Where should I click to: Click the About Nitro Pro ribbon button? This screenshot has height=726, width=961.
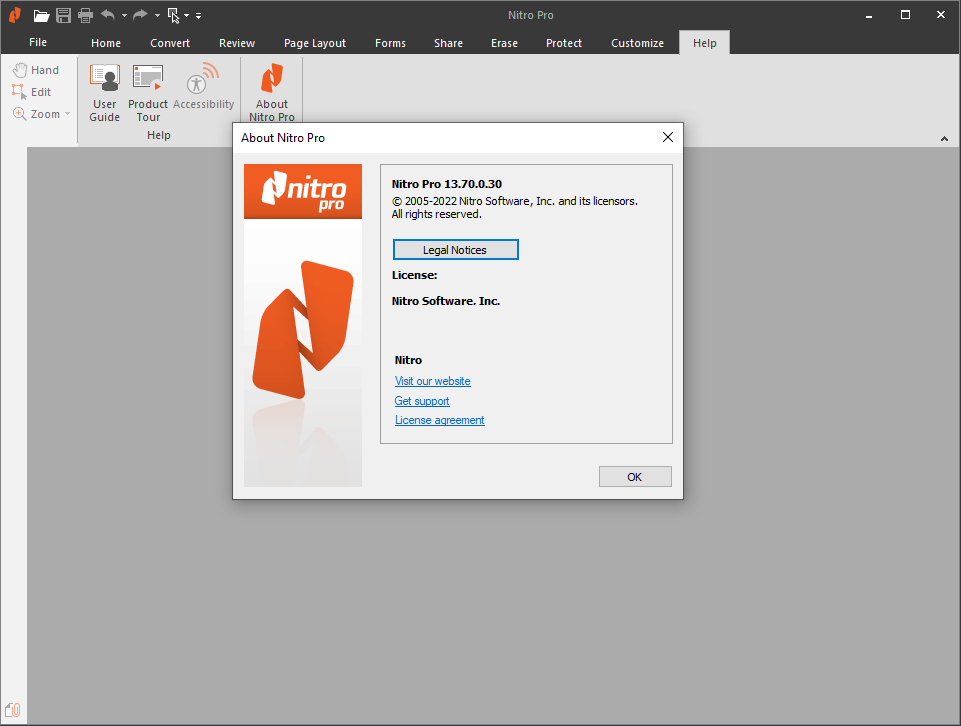[272, 93]
